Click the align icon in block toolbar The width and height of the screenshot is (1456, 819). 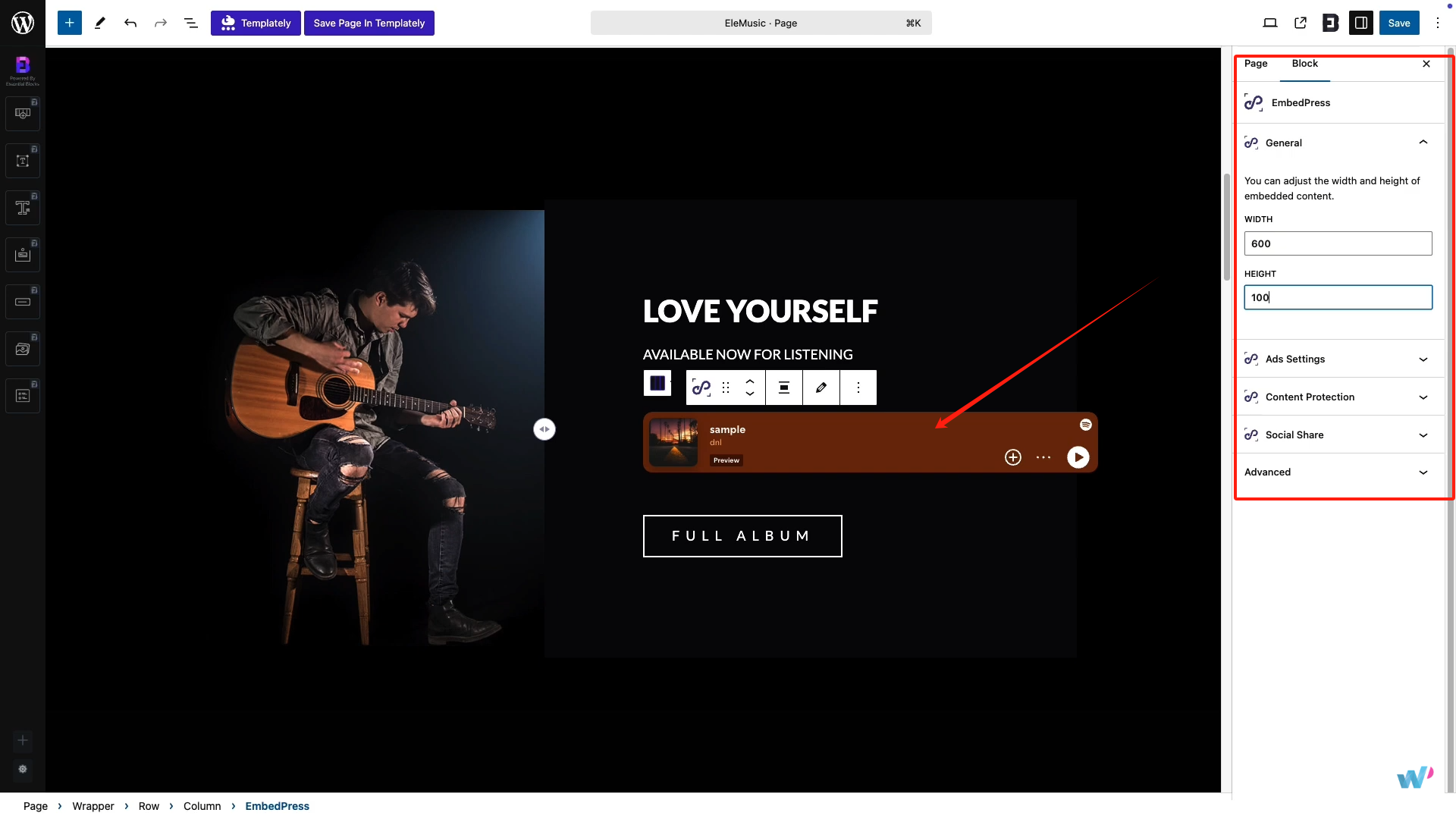click(x=784, y=388)
